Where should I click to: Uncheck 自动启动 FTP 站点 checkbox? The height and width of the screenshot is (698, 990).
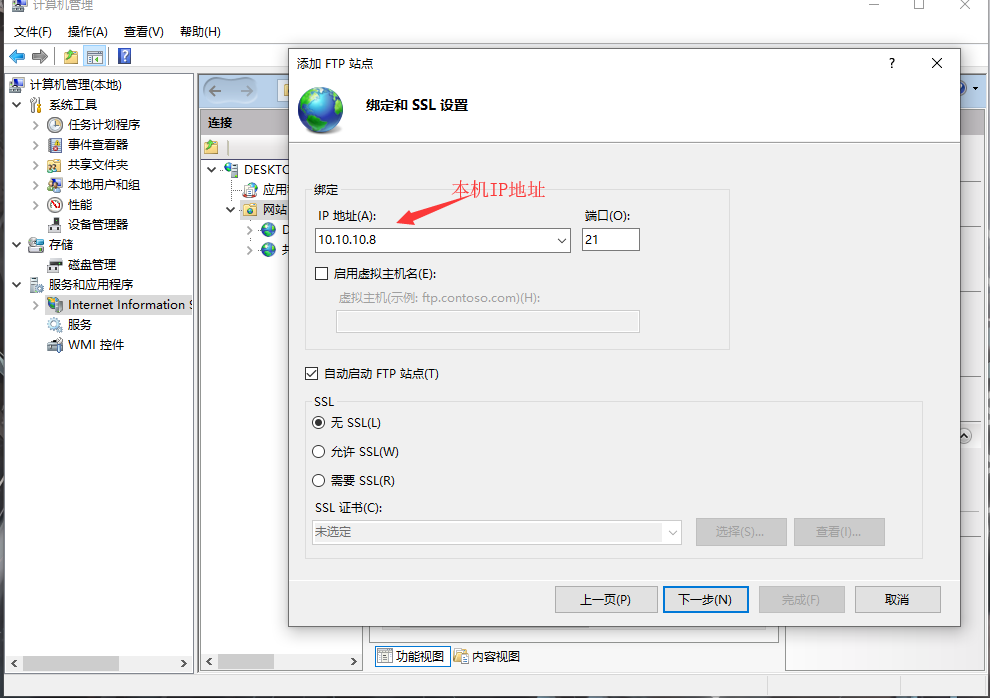[x=312, y=374]
